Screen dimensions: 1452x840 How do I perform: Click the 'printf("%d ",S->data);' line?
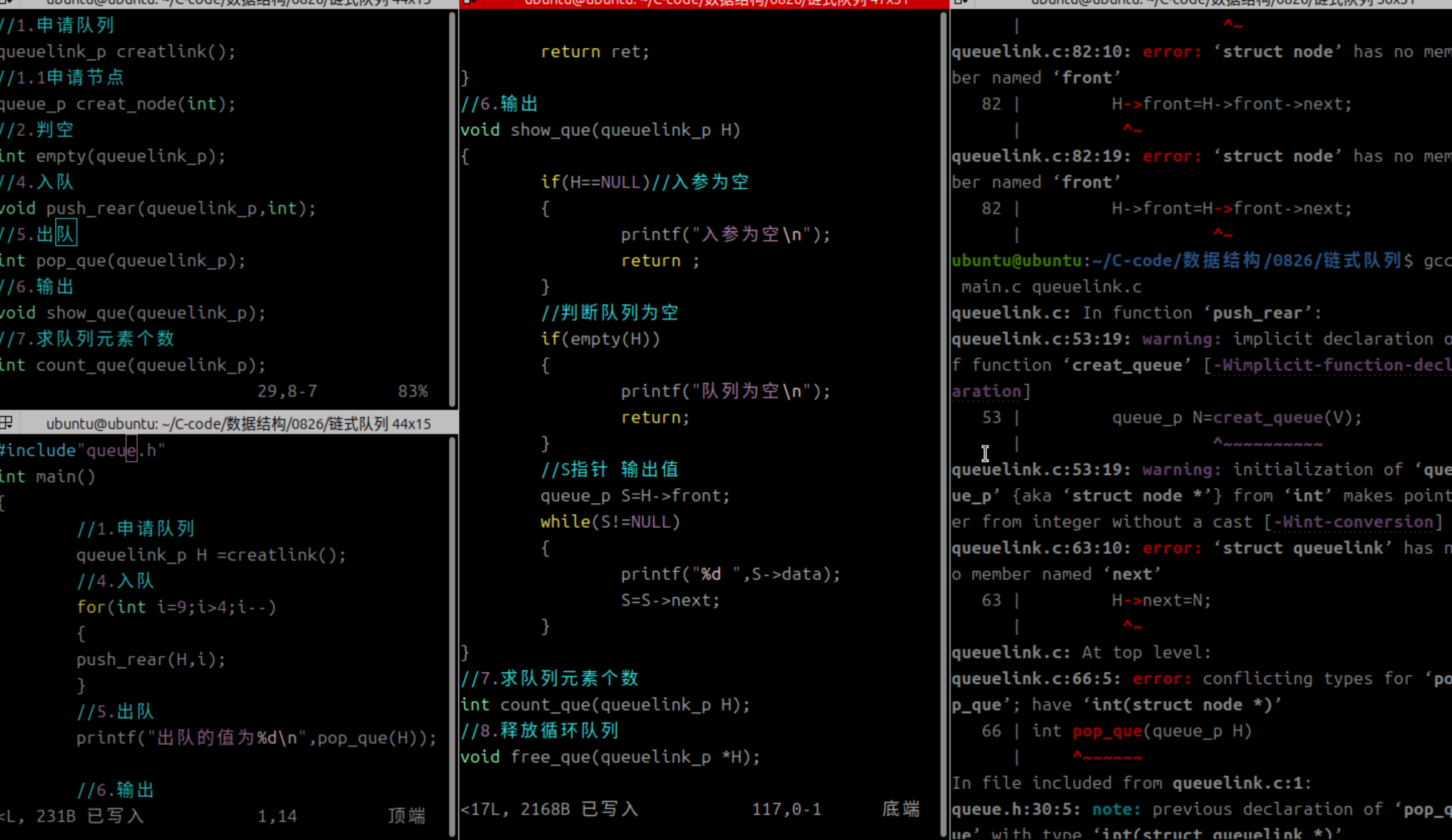(731, 574)
